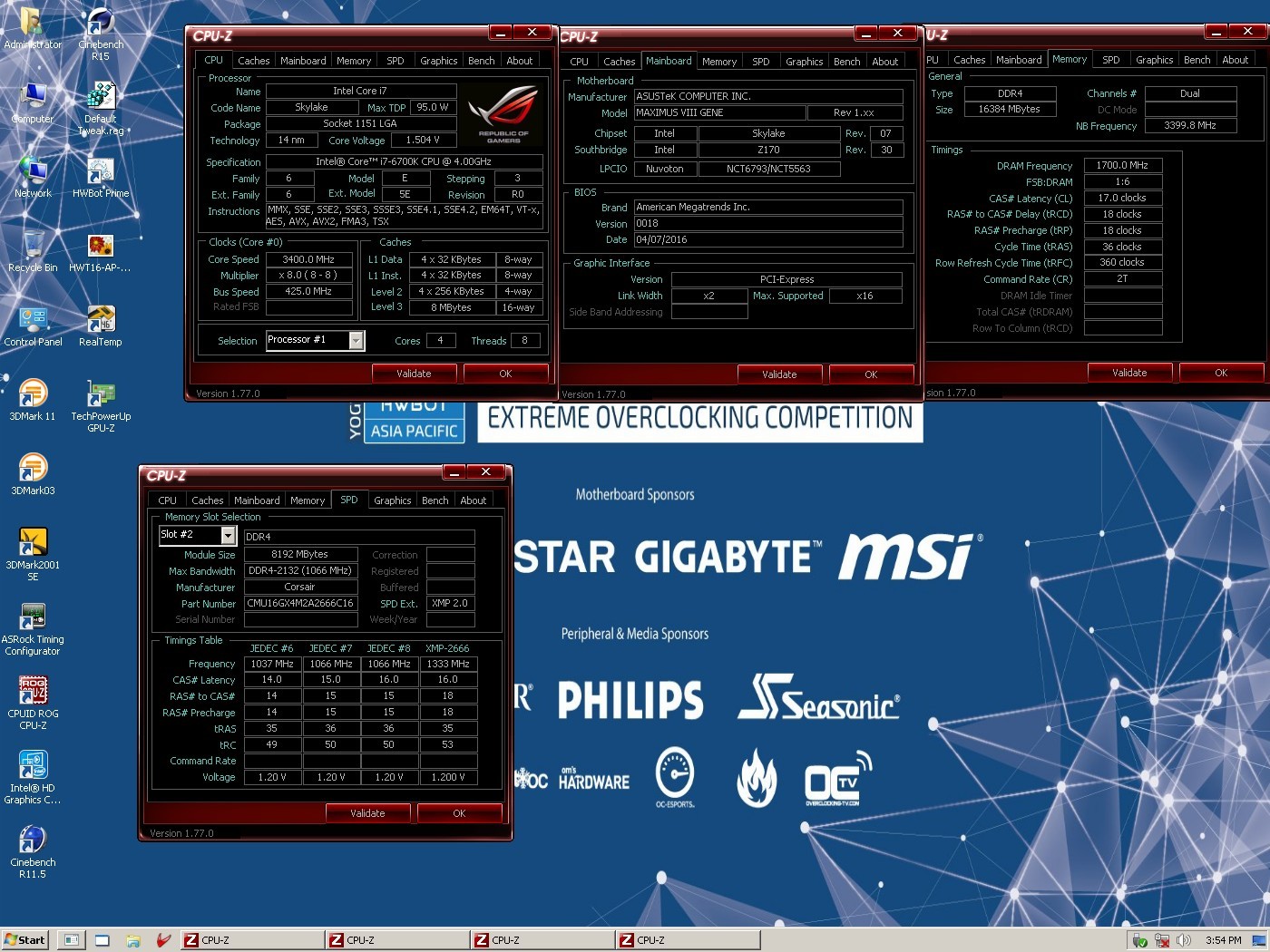Viewport: 1270px width, 952px height.
Task: Launch 3DMark2001 SE desktop icon
Action: pos(33,554)
